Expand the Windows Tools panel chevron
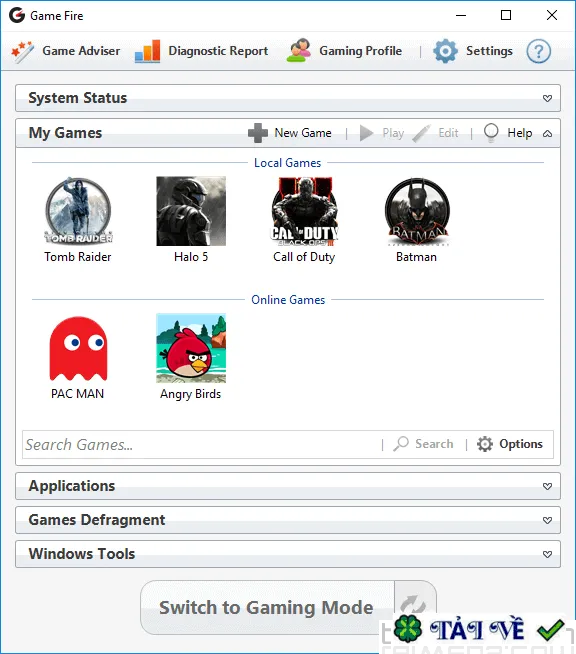This screenshot has height=654, width=576. (547, 554)
